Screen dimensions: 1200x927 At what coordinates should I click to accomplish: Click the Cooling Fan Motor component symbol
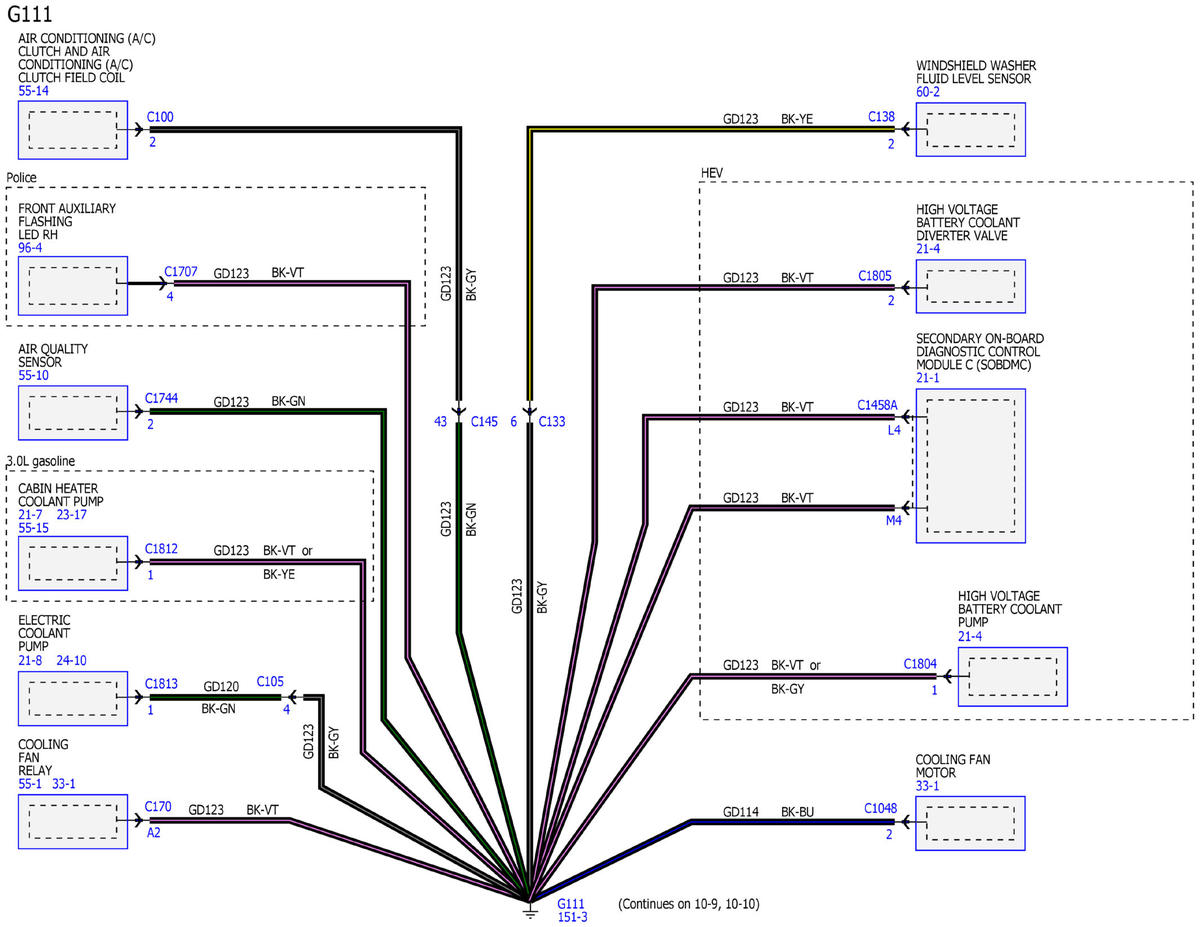970,823
